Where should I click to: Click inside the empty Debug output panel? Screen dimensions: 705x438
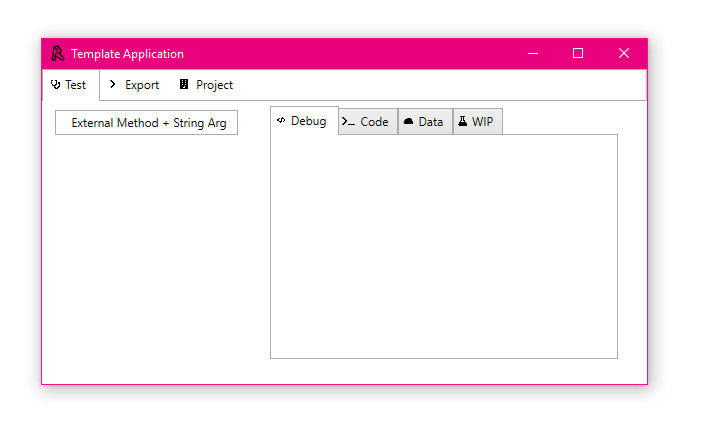[x=443, y=246]
